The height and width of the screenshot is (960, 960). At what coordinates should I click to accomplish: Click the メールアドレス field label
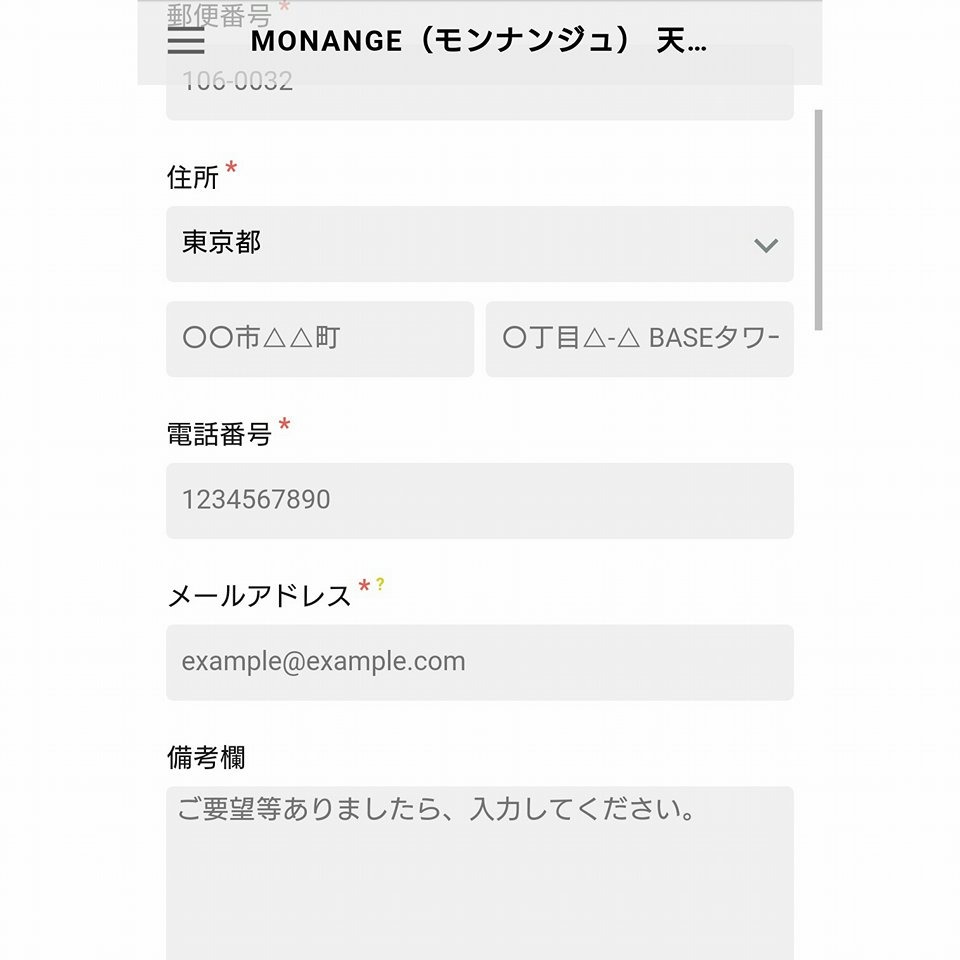(260, 596)
